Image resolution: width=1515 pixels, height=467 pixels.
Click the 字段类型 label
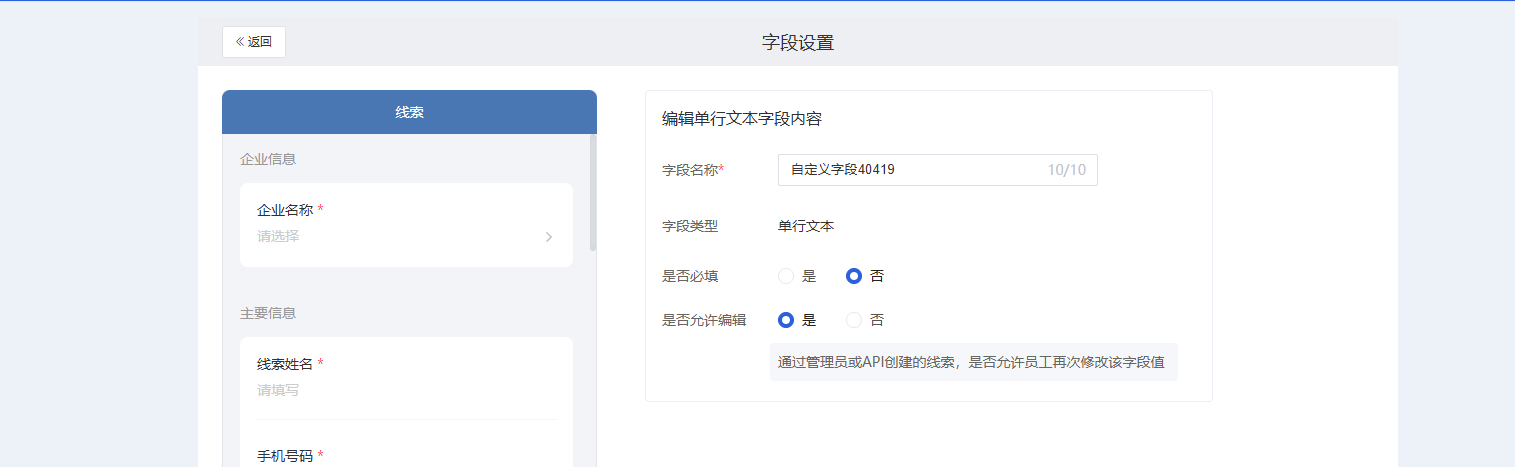pyautogui.click(x=690, y=226)
